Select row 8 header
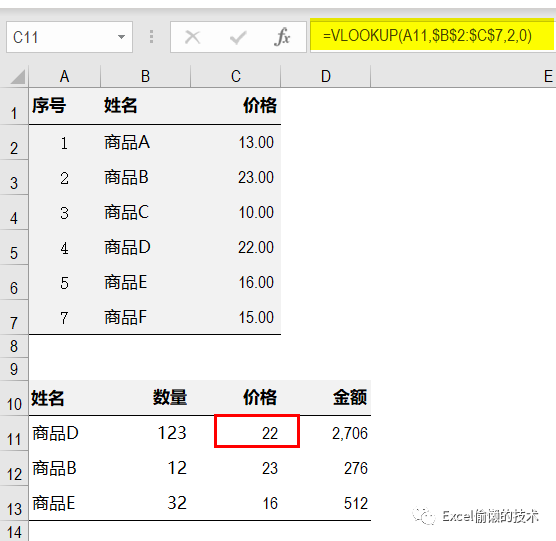The image size is (556, 541). point(14,346)
